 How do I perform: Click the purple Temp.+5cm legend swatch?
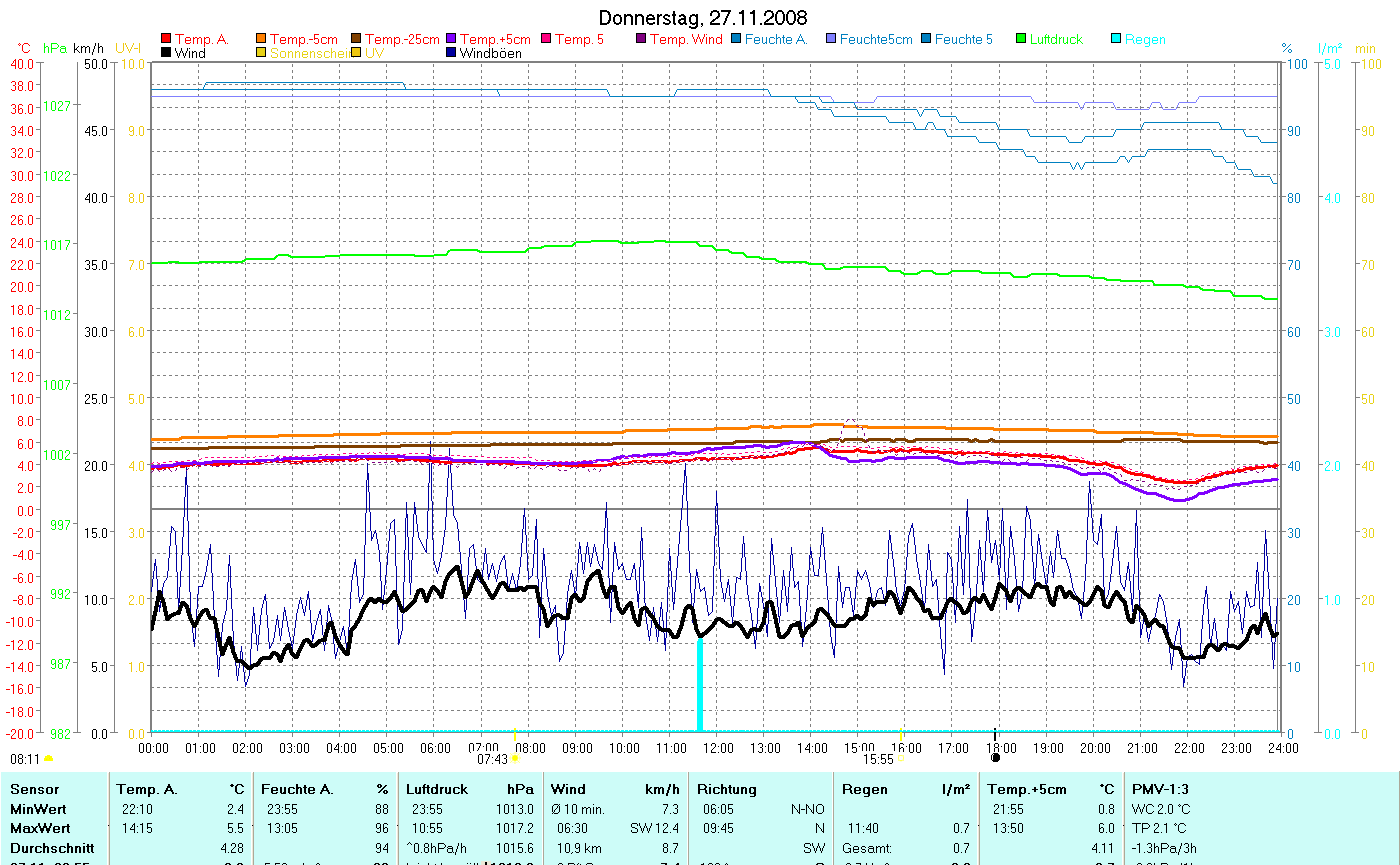tap(452, 40)
